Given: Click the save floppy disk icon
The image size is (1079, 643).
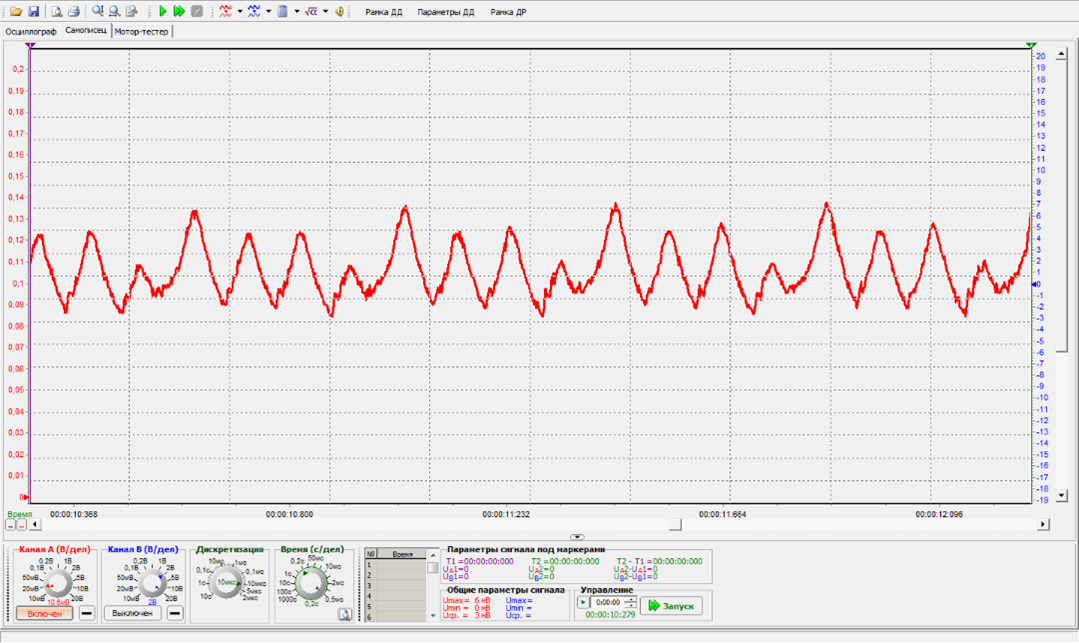Looking at the screenshot, I should (x=33, y=12).
